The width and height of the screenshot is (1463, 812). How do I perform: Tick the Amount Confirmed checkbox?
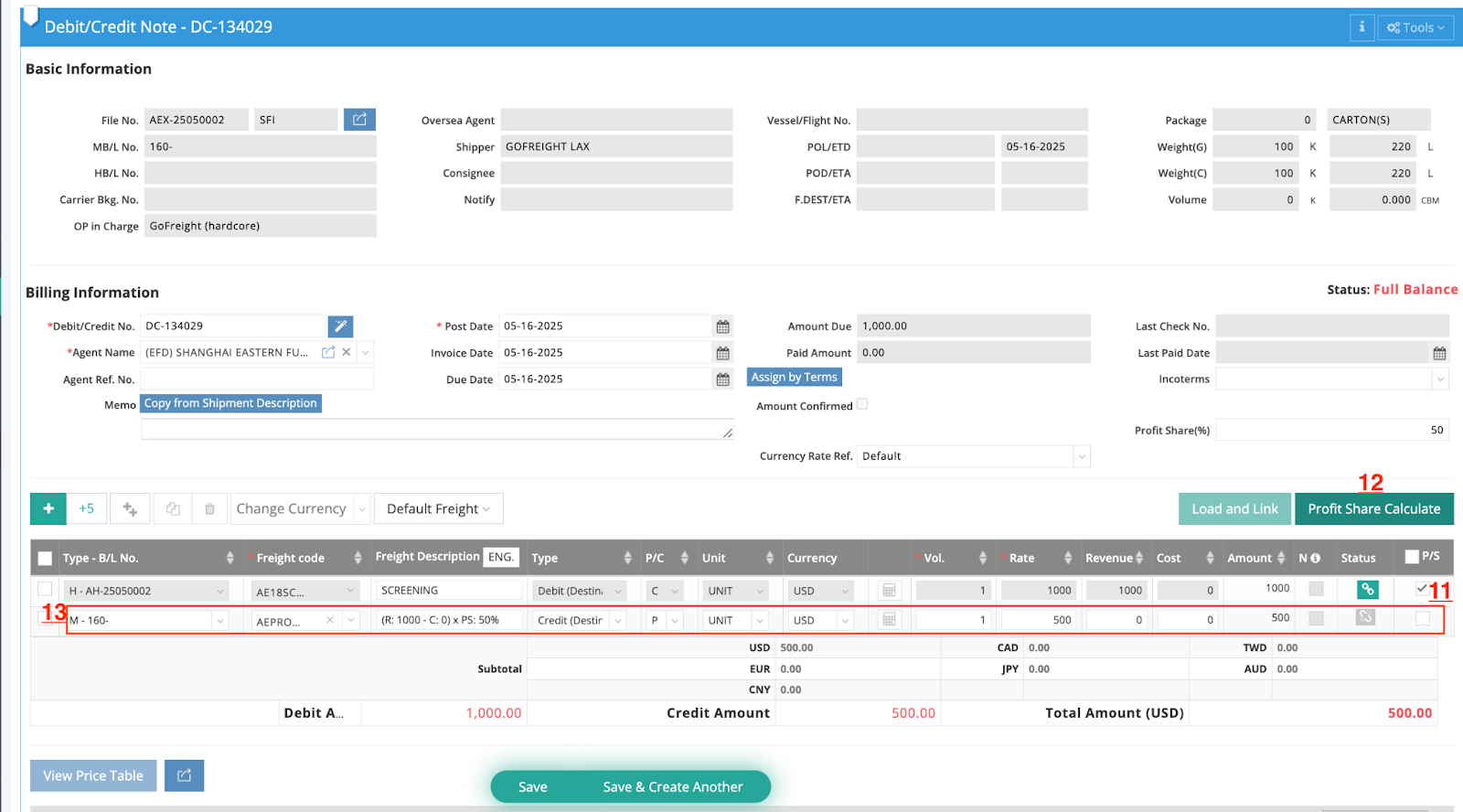[x=861, y=404]
